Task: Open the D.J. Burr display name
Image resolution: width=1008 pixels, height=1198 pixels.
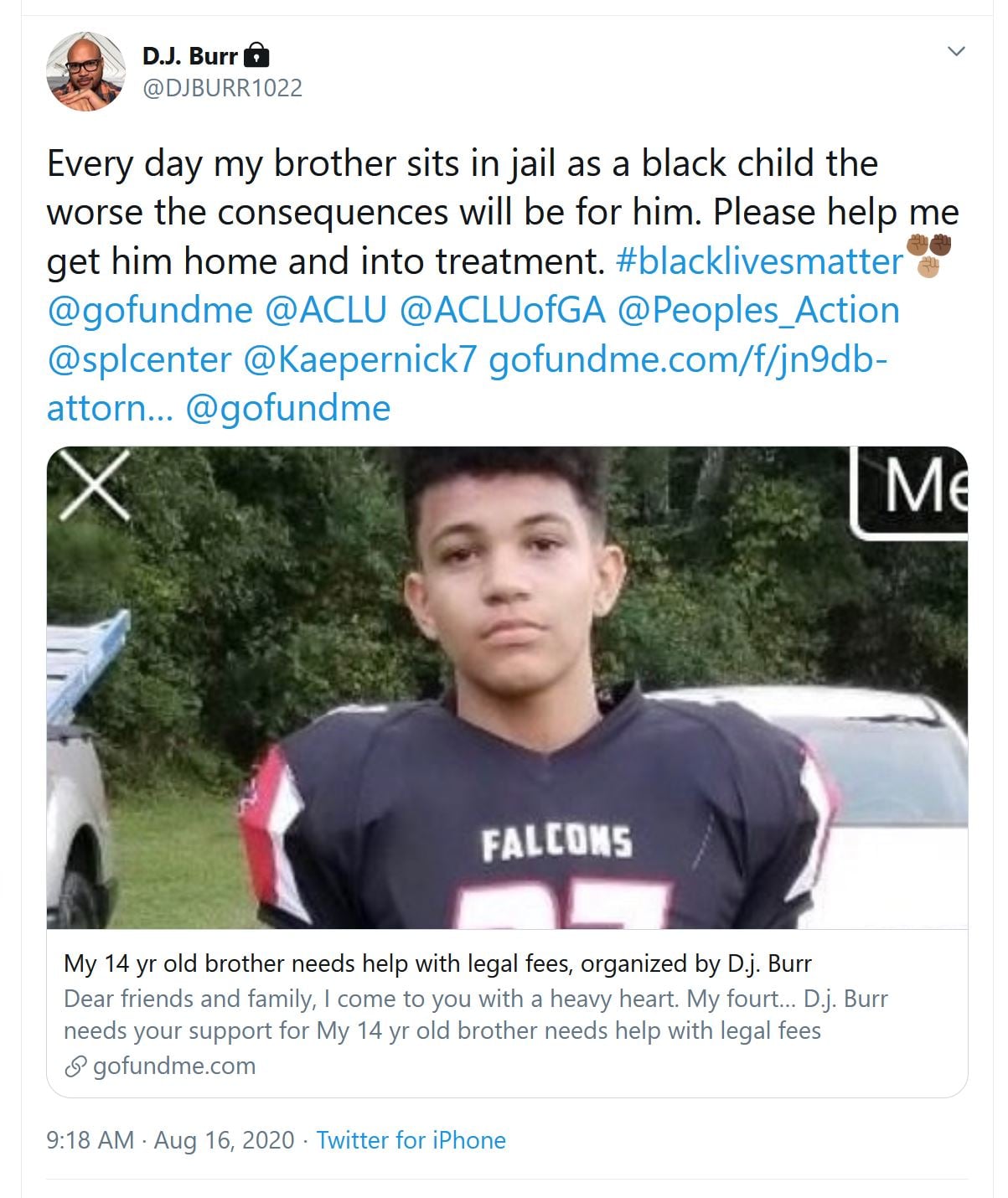Action: coord(190,56)
